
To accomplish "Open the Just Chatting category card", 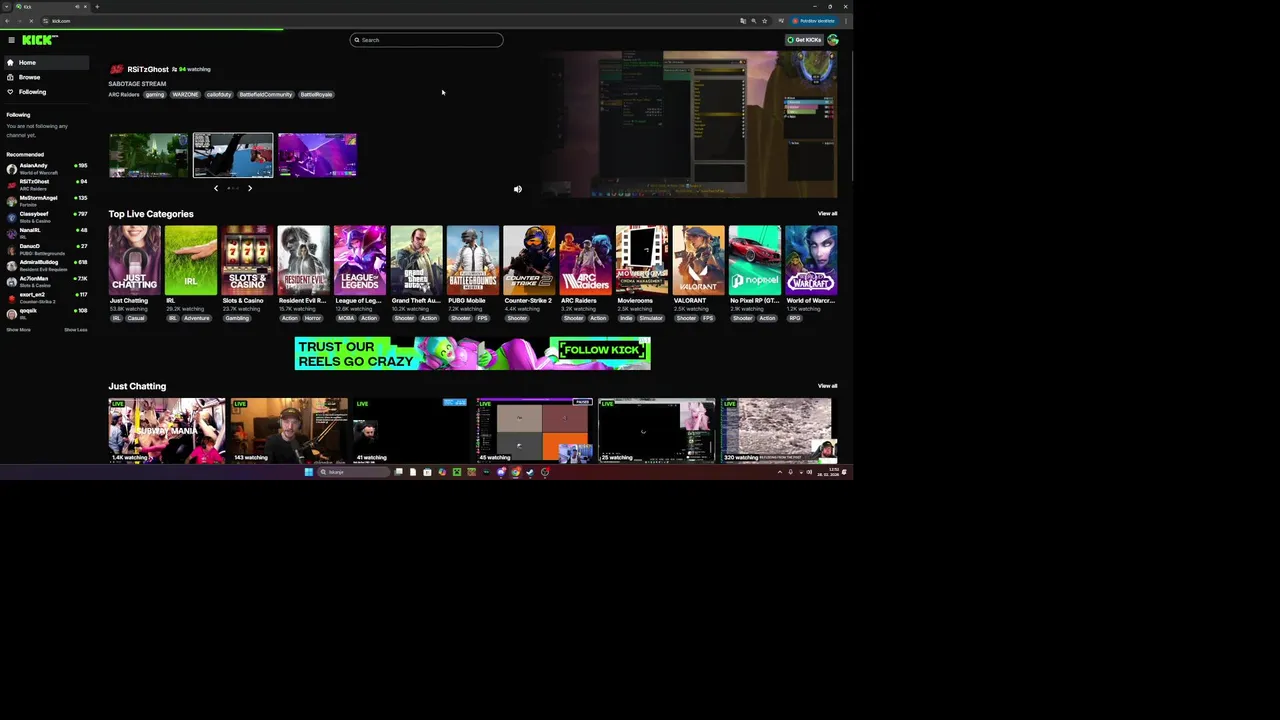I will pos(134,260).
